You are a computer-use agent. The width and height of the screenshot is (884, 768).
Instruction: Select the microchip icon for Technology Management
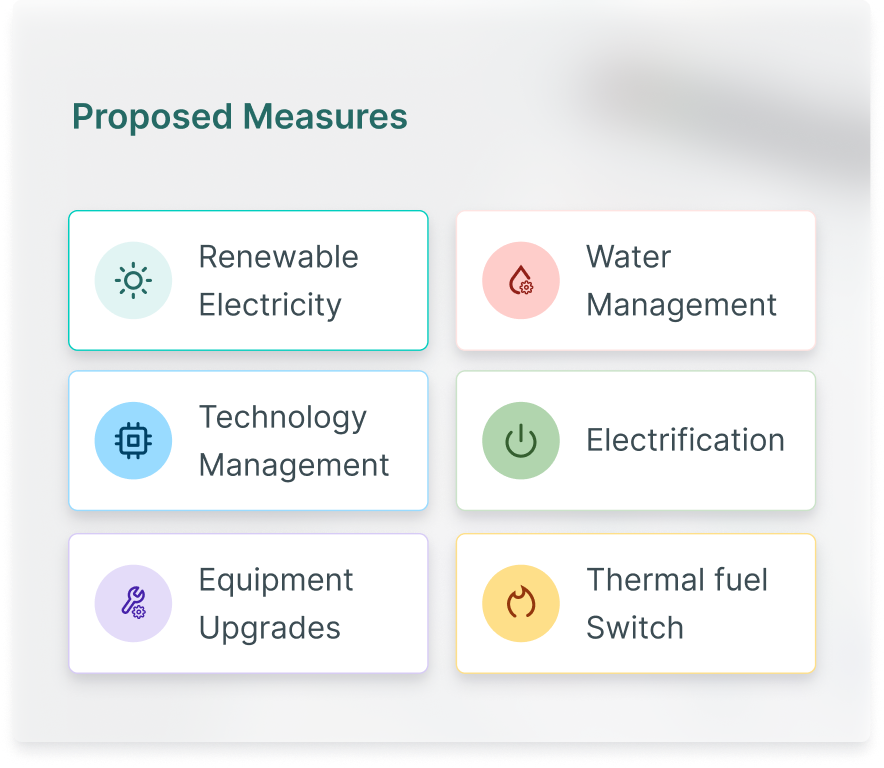[133, 440]
